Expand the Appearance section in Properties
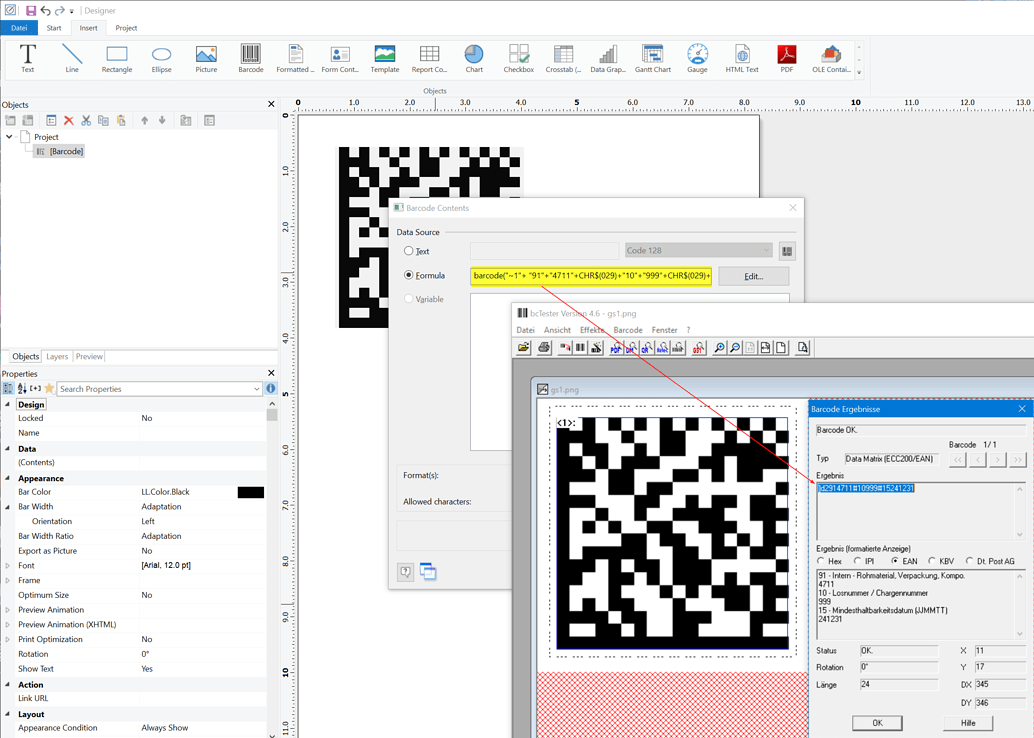This screenshot has height=738, width=1034. 6,477
